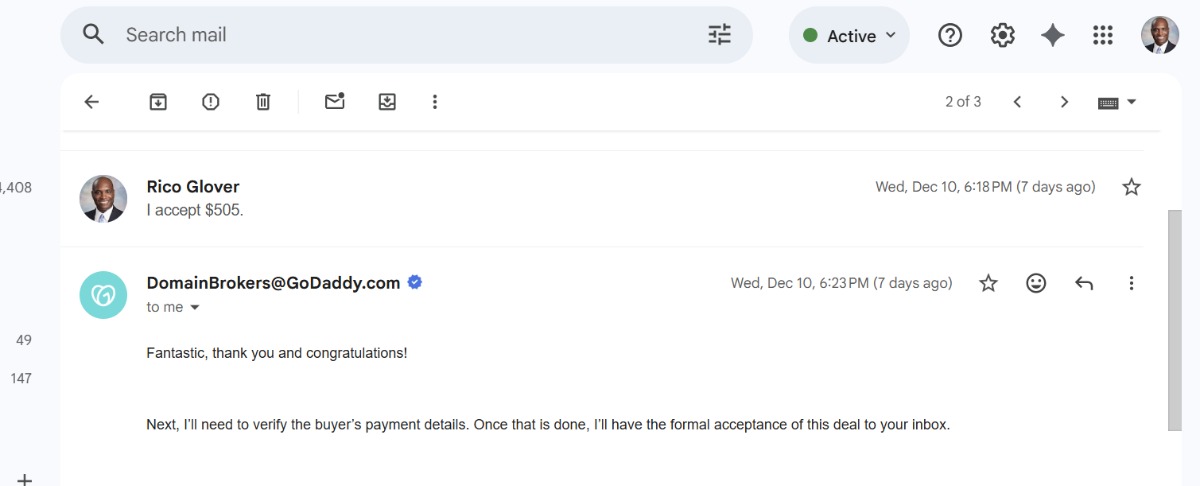1200x486 pixels.
Task: Reply to the GoDaddy message
Action: tap(1084, 284)
